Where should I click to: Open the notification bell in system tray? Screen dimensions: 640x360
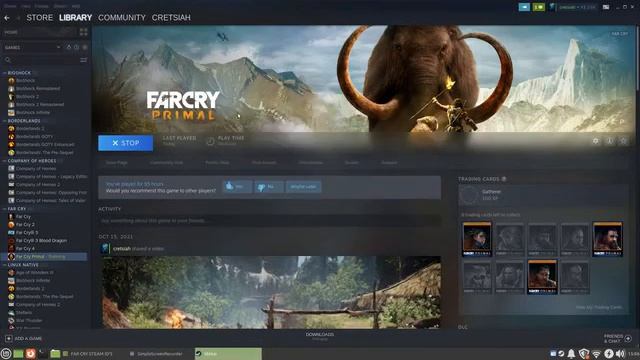pos(571,353)
